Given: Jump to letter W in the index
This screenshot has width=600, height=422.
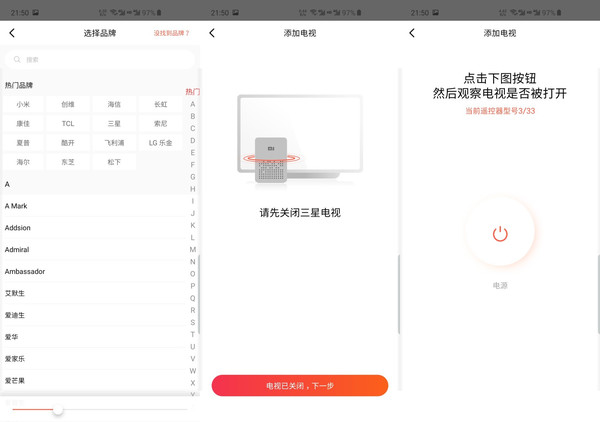Looking at the screenshot, I should 192,371.
